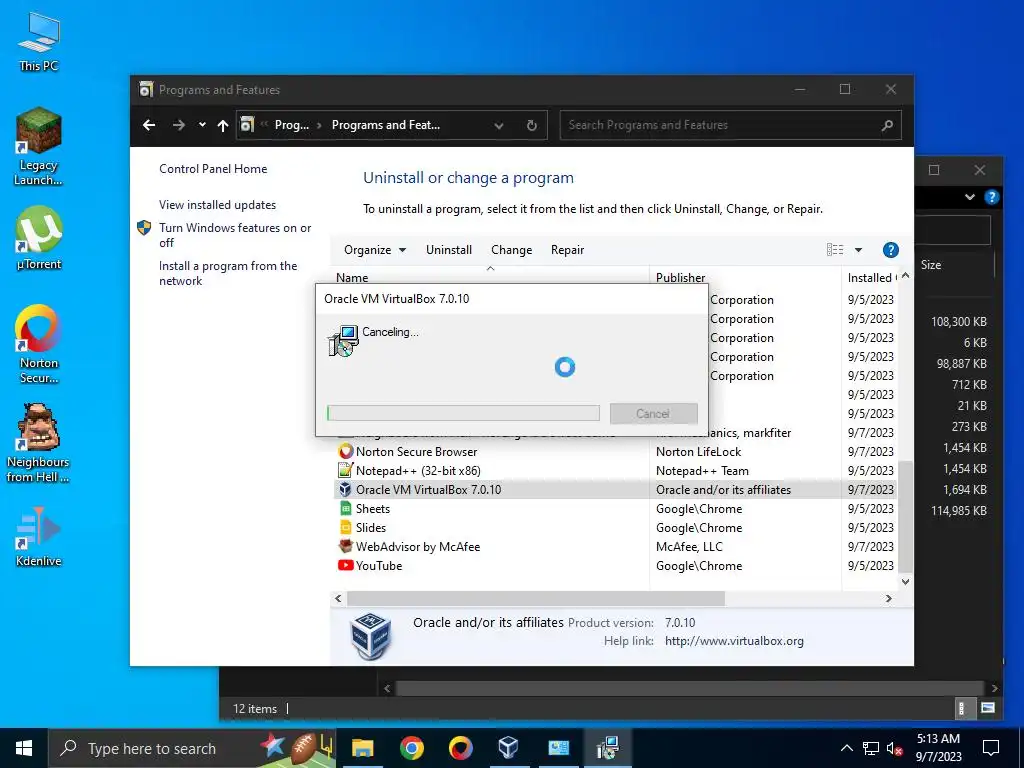Screen dimensions: 1024x768
Task: Open Norton browser from the taskbar
Action: (x=460, y=748)
